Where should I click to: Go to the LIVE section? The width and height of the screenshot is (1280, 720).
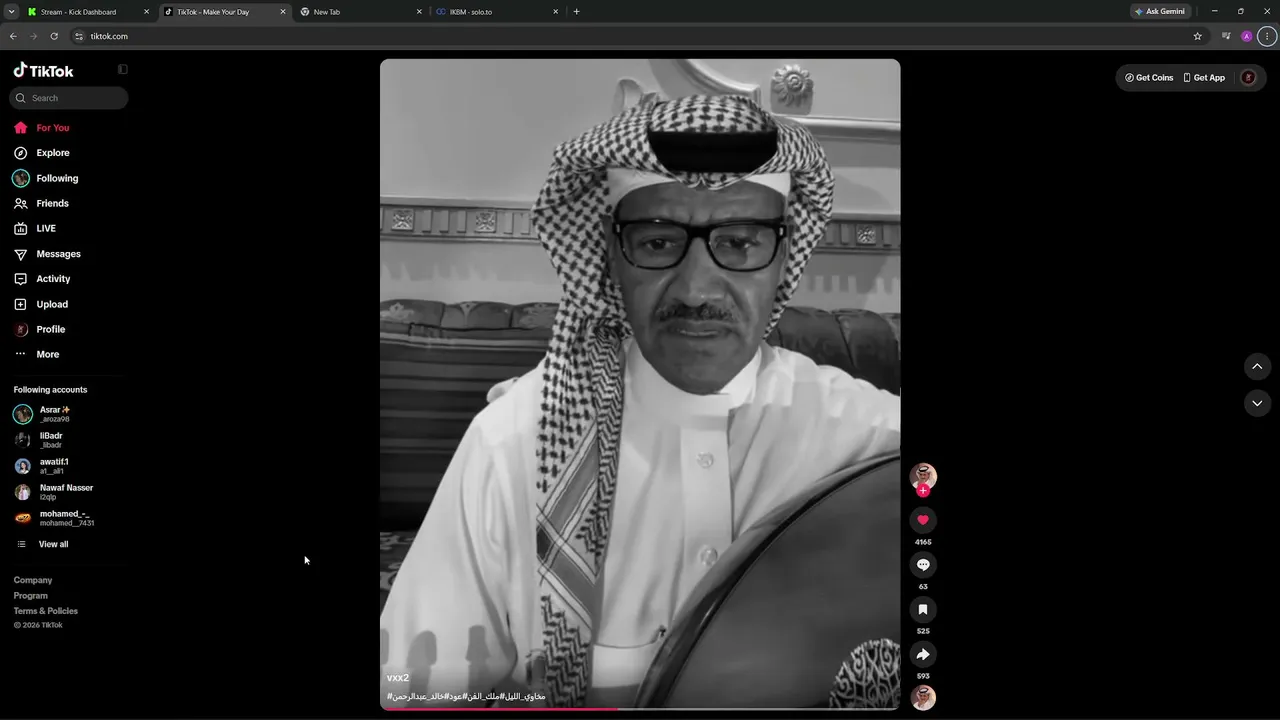tap(35, 228)
